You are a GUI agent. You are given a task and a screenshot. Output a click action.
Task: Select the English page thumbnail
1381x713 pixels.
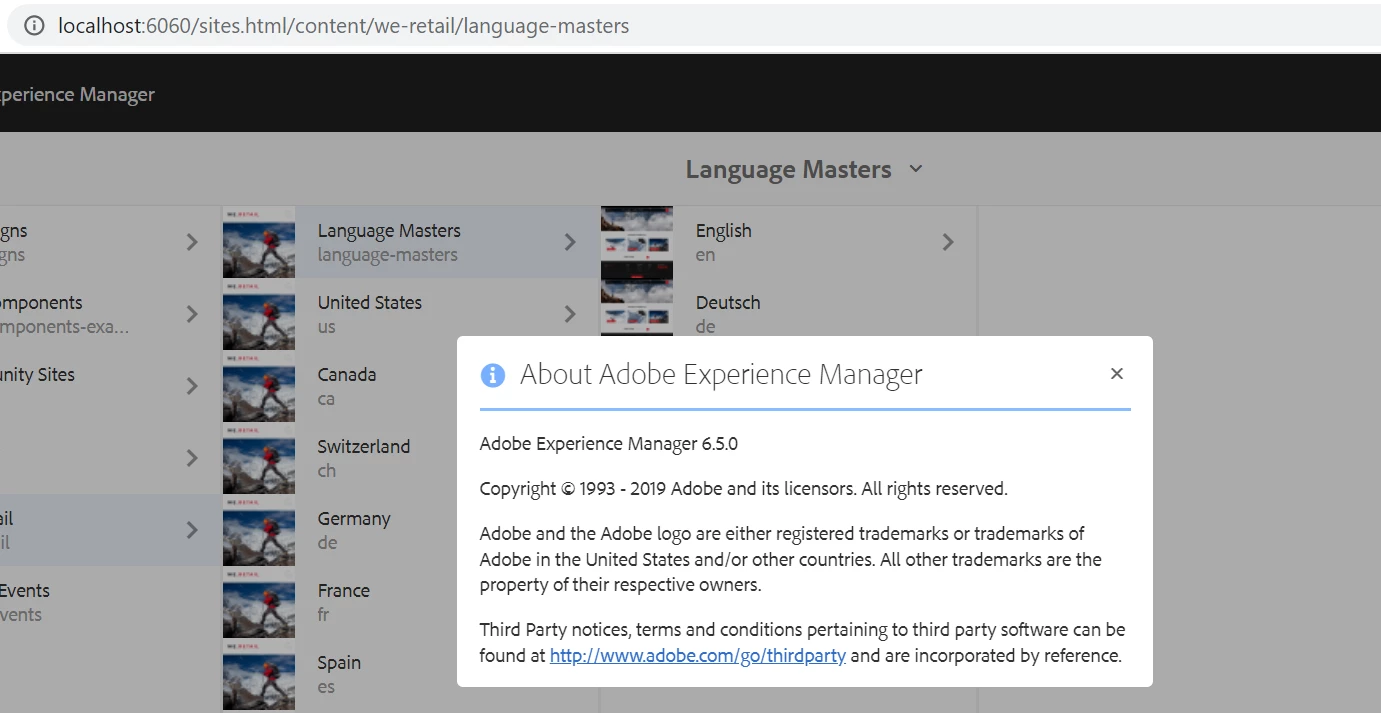[x=637, y=242]
